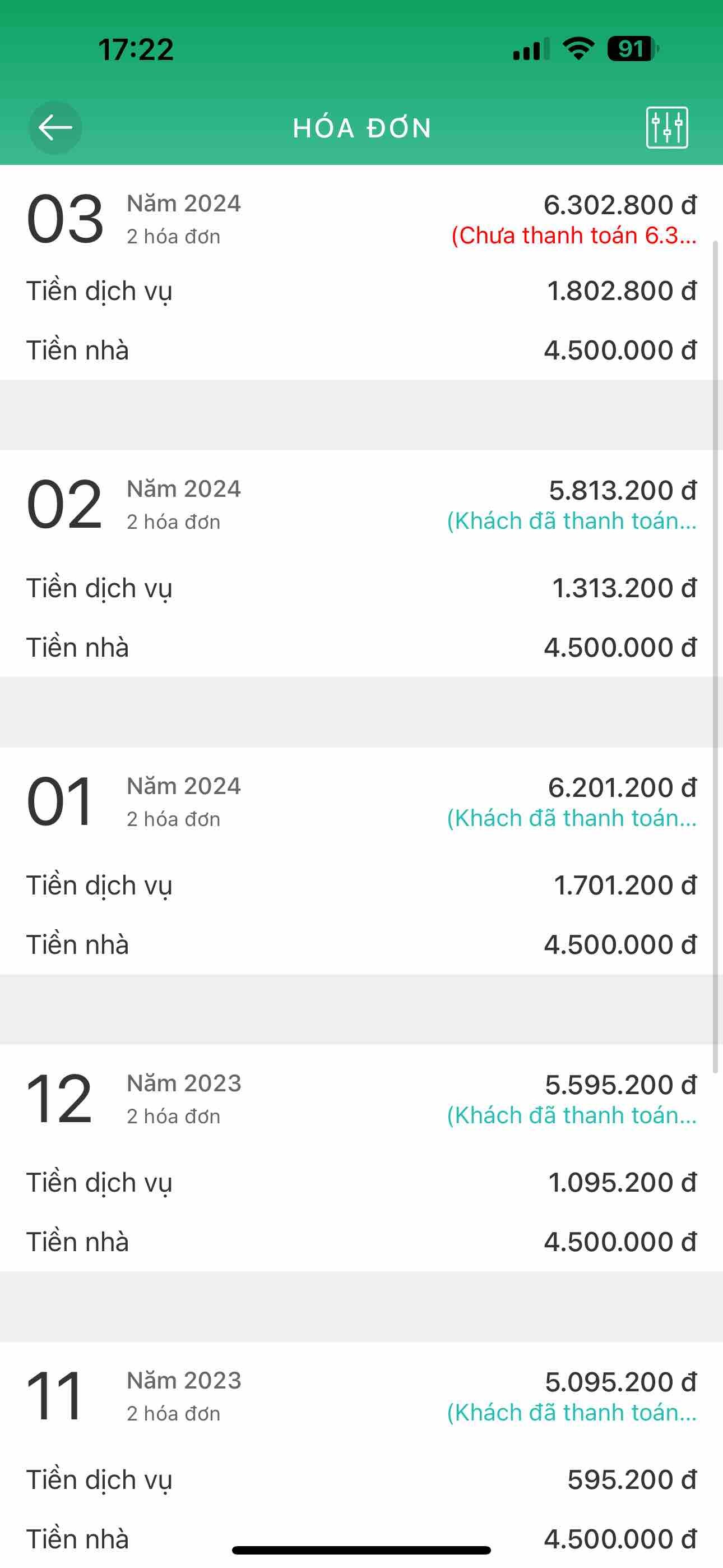The width and height of the screenshot is (723, 1568).
Task: Tap the 595.200 đ service fee row
Action: 361,1480
